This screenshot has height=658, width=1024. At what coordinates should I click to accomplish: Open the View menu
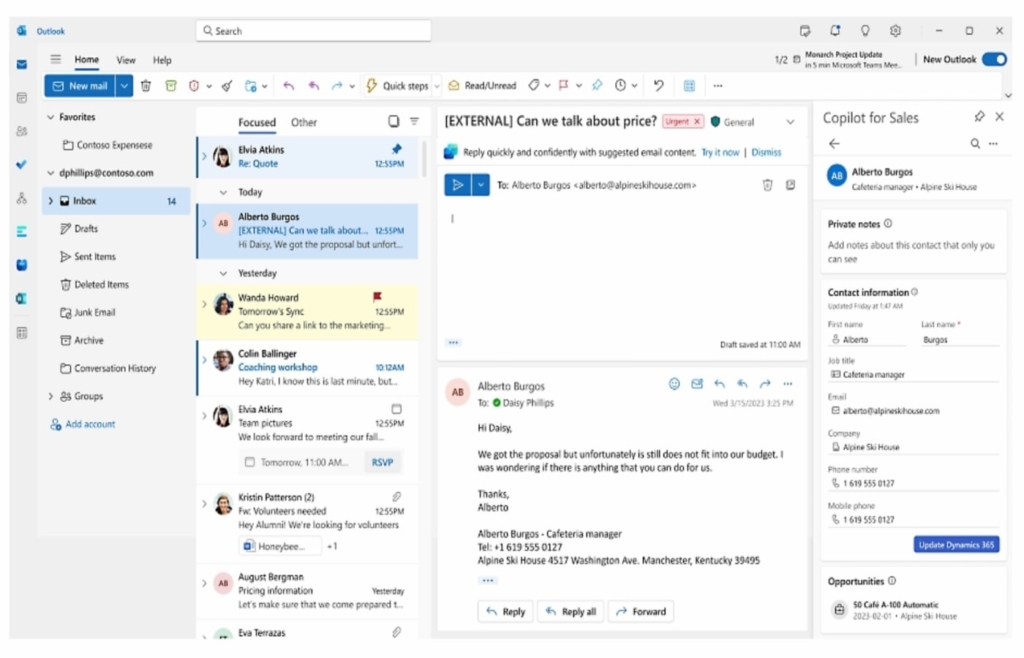[125, 59]
